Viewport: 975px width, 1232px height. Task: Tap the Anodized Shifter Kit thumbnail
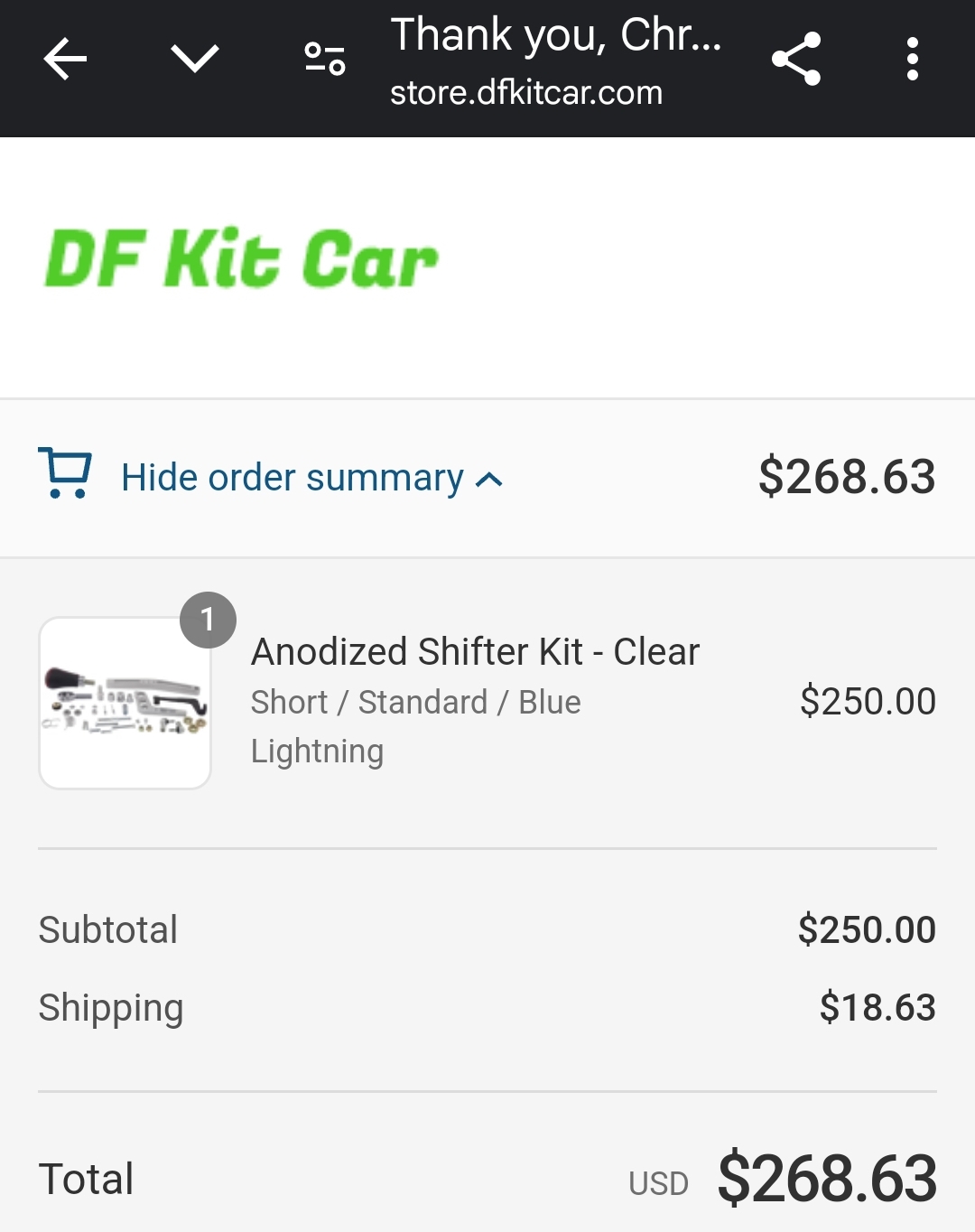pyautogui.click(x=125, y=703)
